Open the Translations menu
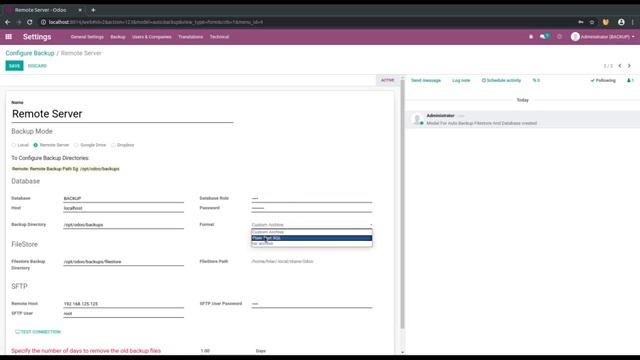Screen dimensions: 640x360 (x=191, y=37)
